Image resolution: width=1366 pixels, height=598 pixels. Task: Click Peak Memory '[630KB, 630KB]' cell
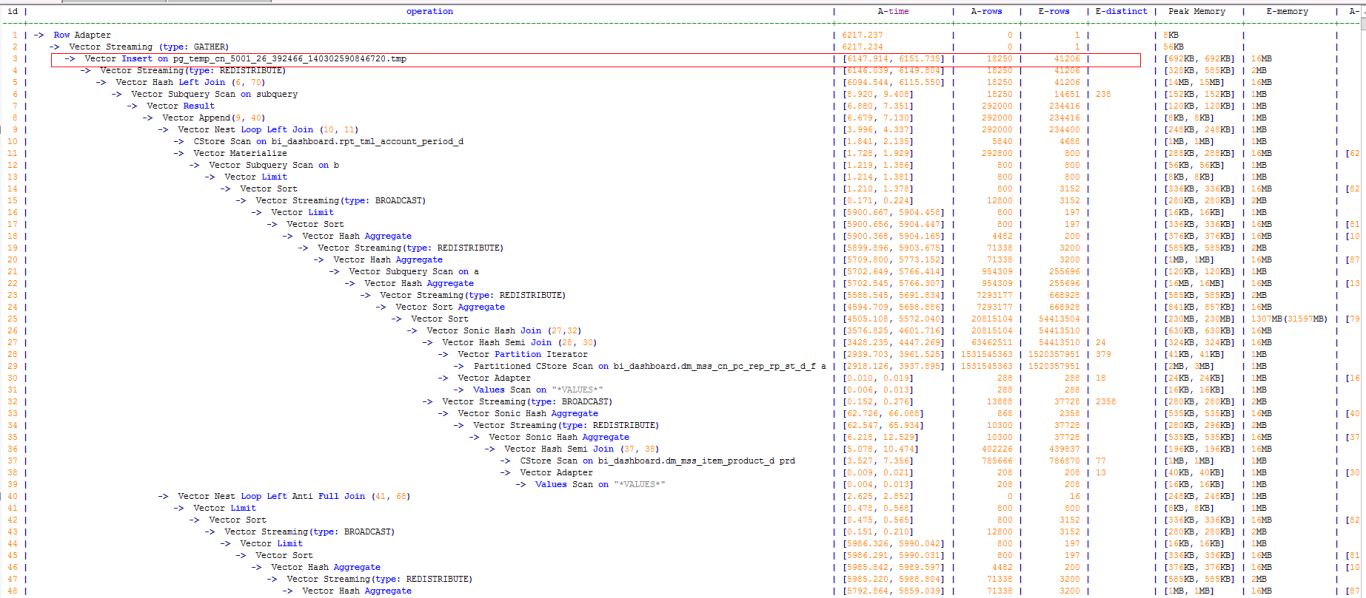(1200, 330)
